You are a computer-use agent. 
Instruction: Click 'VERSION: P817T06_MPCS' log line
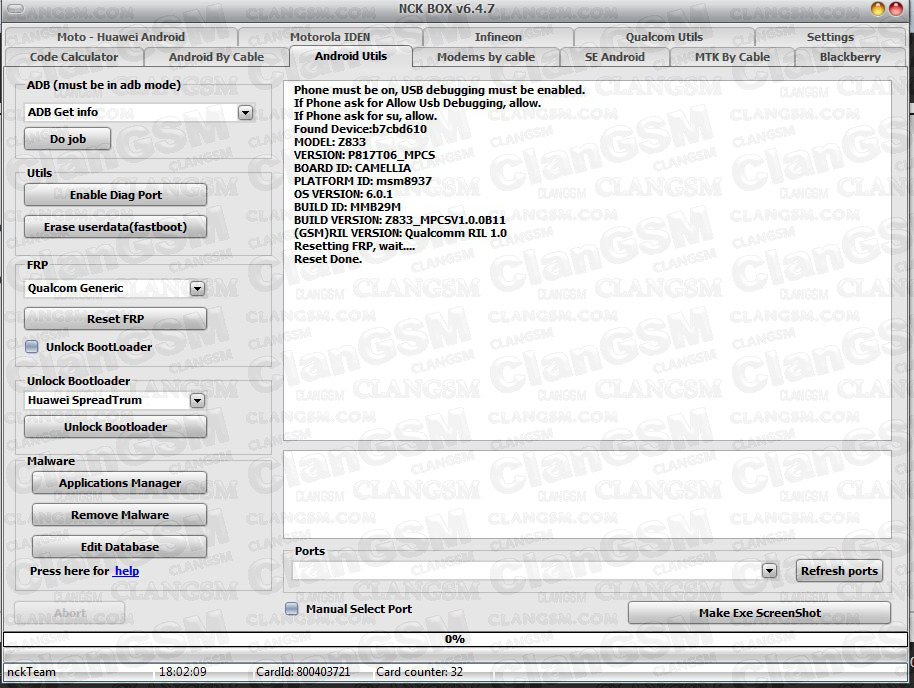(x=364, y=155)
